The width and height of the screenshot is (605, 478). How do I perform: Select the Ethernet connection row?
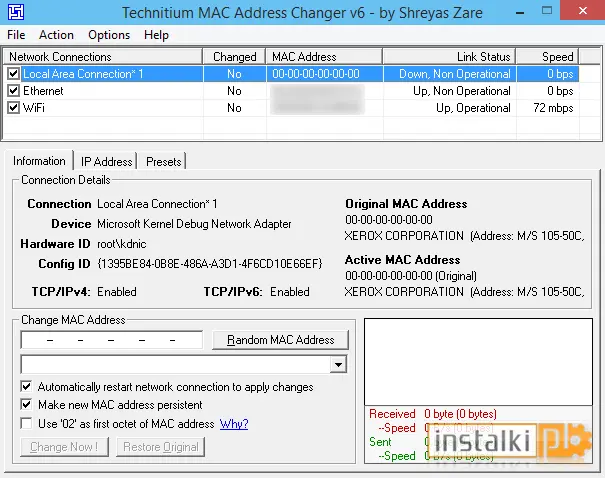[291, 91]
